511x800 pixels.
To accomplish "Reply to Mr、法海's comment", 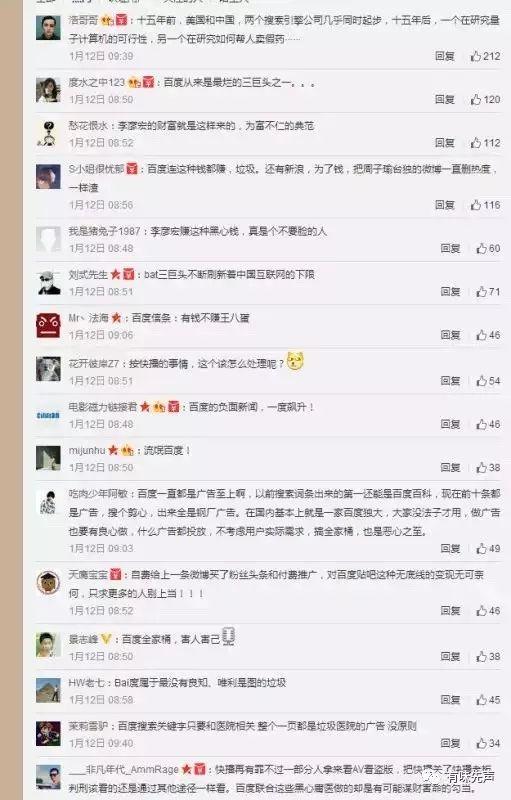I will [x=450, y=335].
